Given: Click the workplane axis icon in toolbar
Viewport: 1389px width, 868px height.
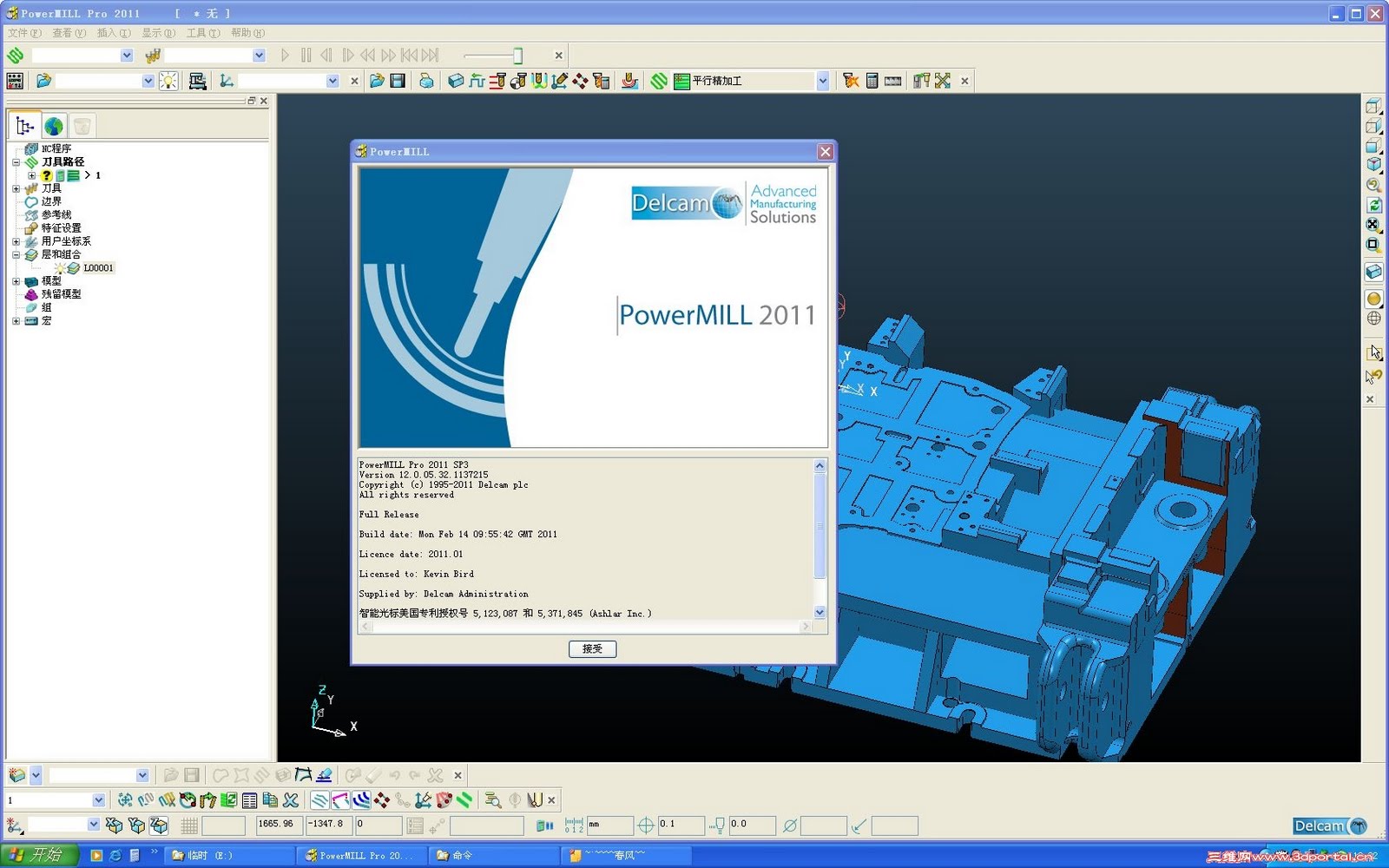Looking at the screenshot, I should click(227, 81).
